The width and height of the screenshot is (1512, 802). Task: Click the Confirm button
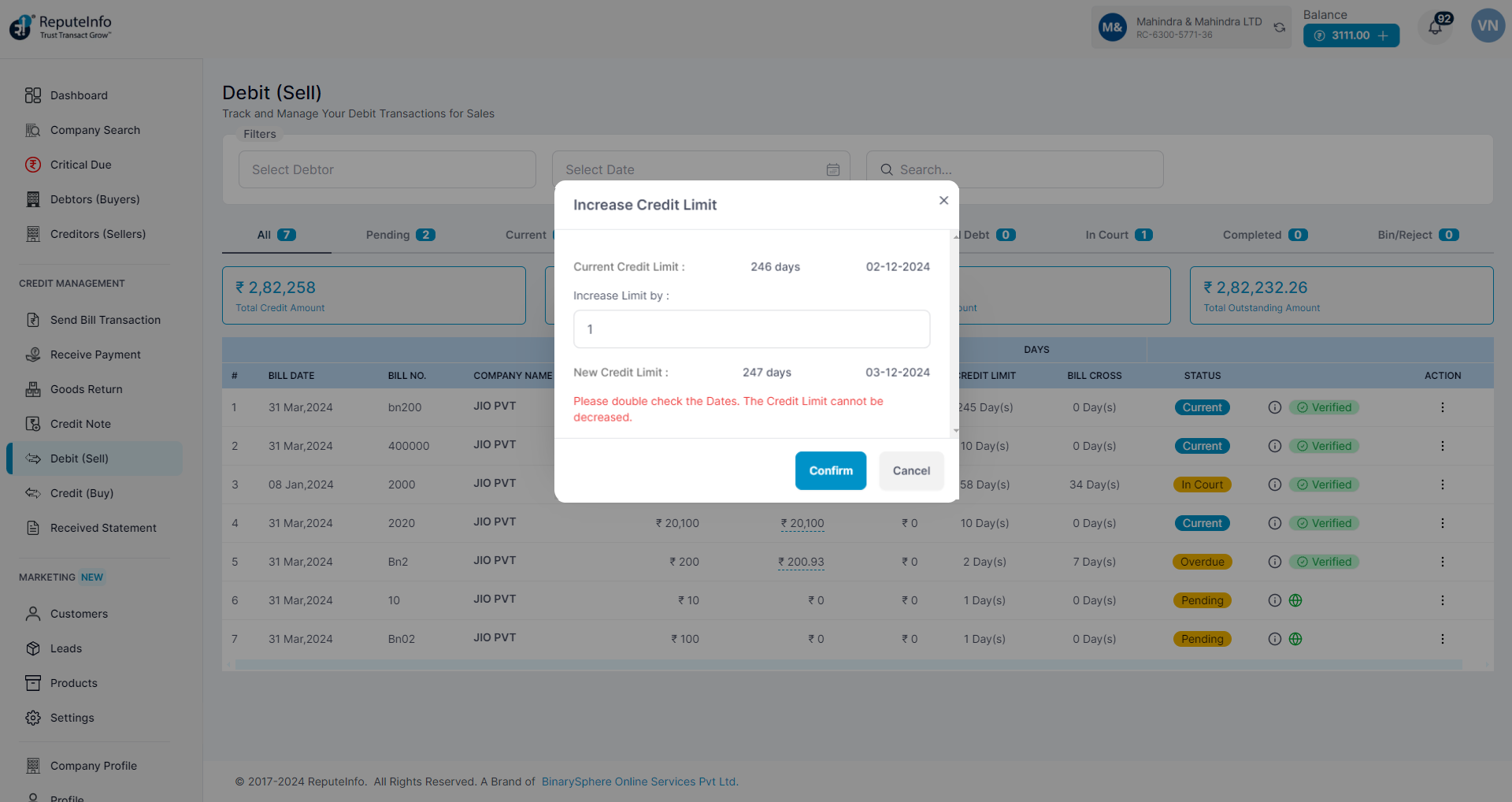(x=830, y=470)
